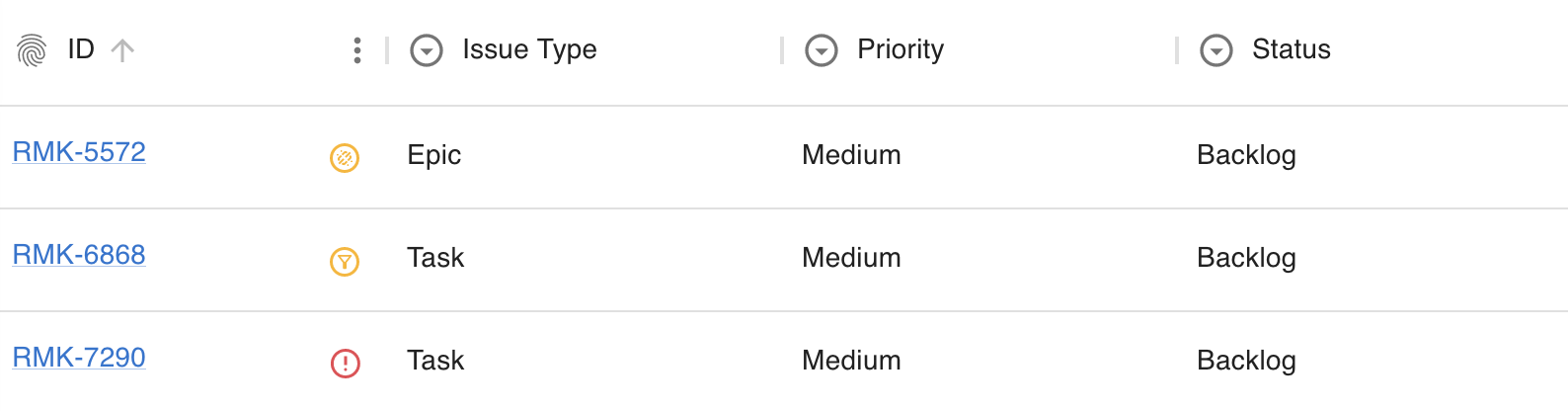
Task: Click the orange Epic icon for RMK-5572
Action: [345, 157]
